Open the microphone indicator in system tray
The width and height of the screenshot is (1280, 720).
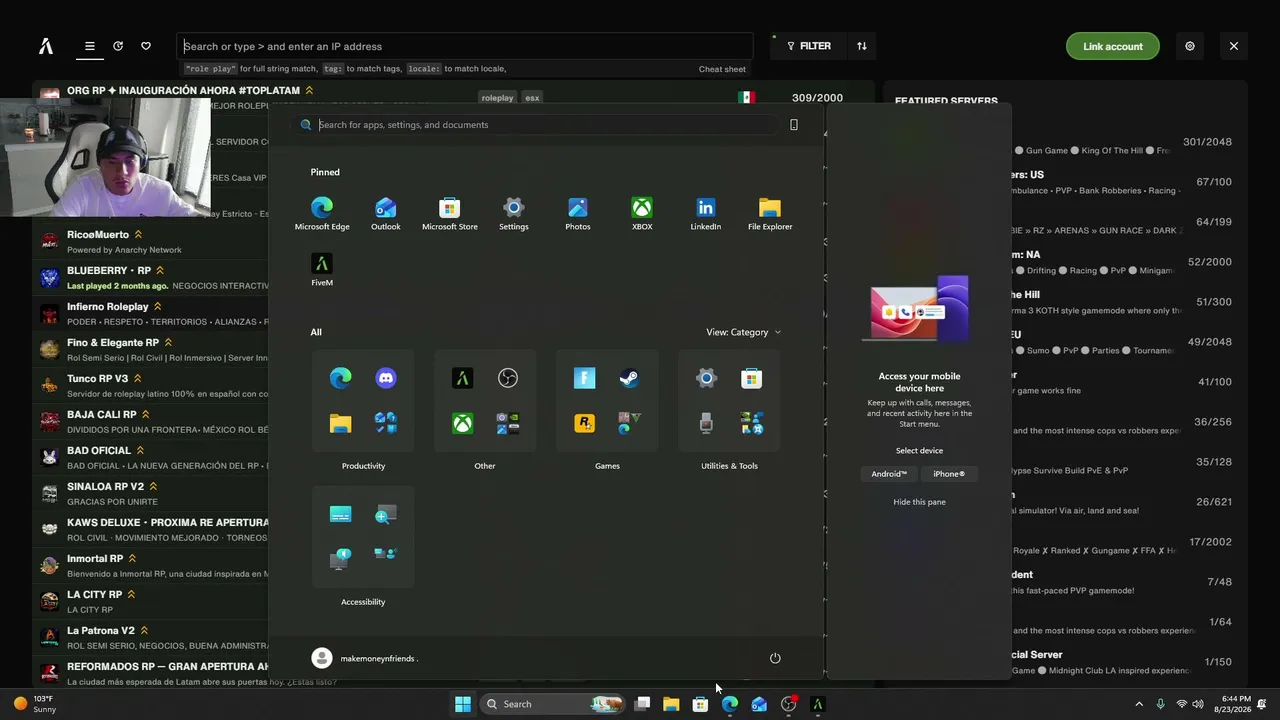pos(1160,704)
